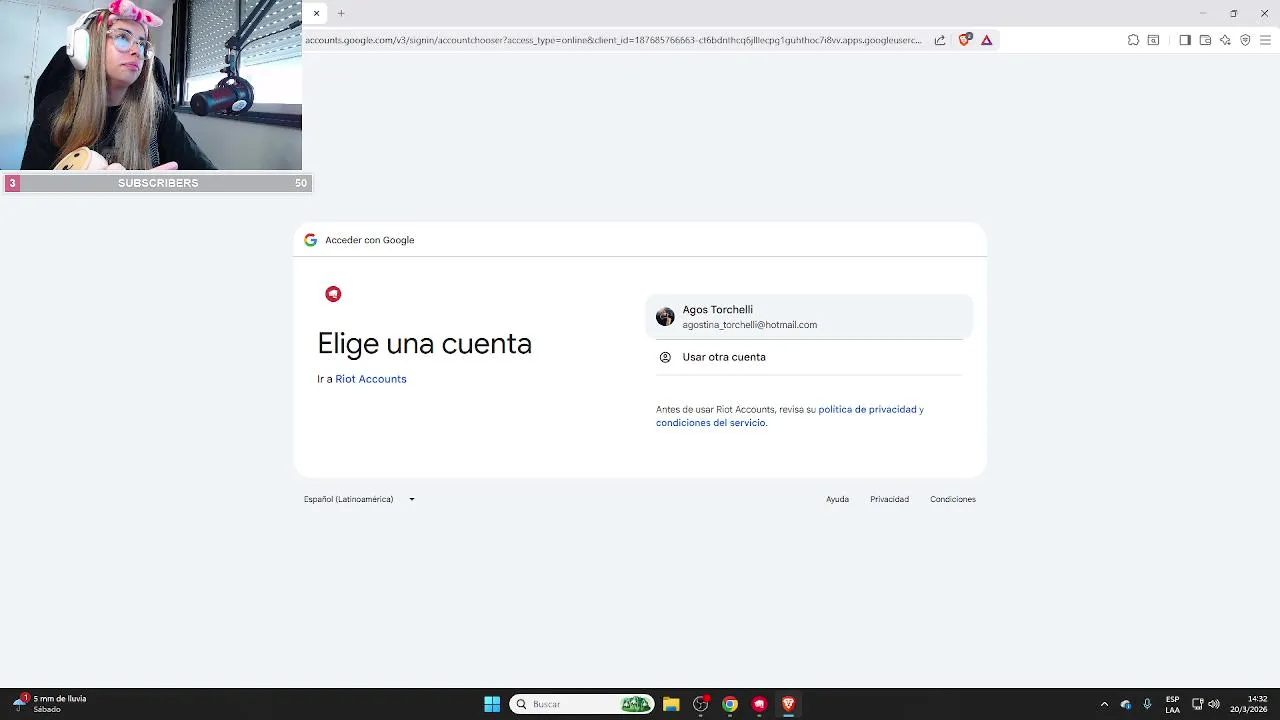Share this page using the address bar icon

tap(940, 40)
